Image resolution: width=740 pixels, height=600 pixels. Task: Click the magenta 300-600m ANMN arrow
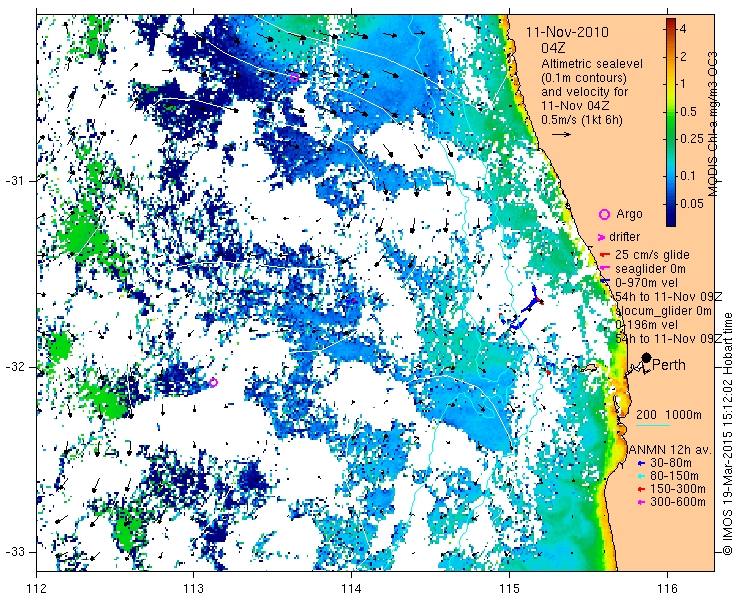coord(641,503)
